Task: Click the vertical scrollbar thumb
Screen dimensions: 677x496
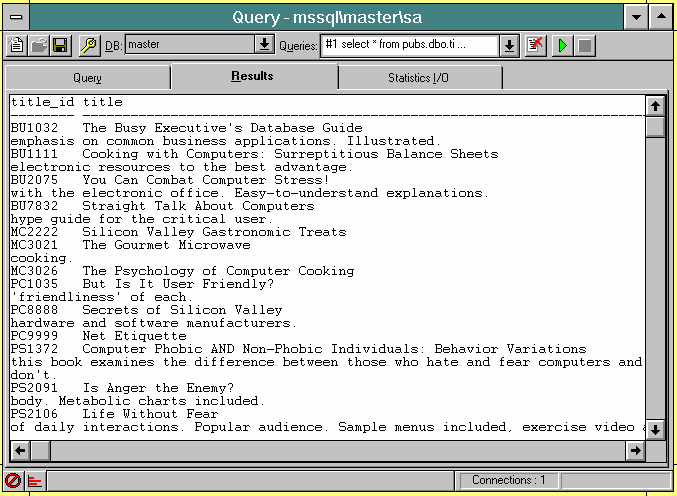Action: (x=655, y=127)
